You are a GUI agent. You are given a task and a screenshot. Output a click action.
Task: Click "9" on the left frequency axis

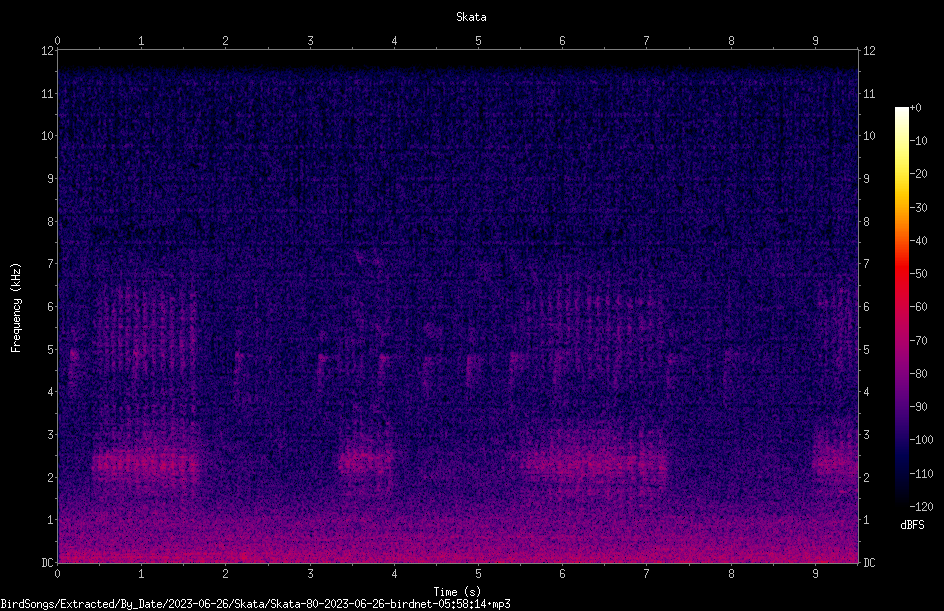pyautogui.click(x=51, y=179)
